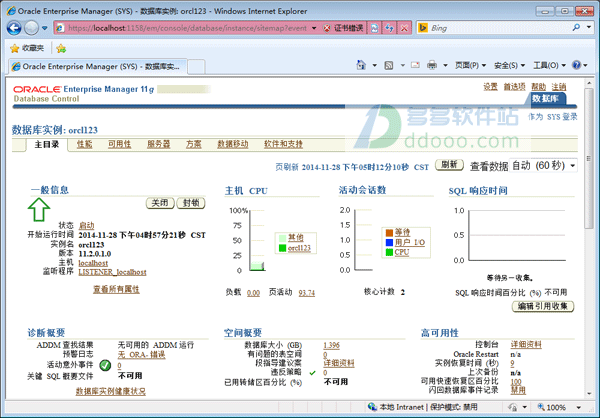Click the Read Mail envelope icon

415,65
